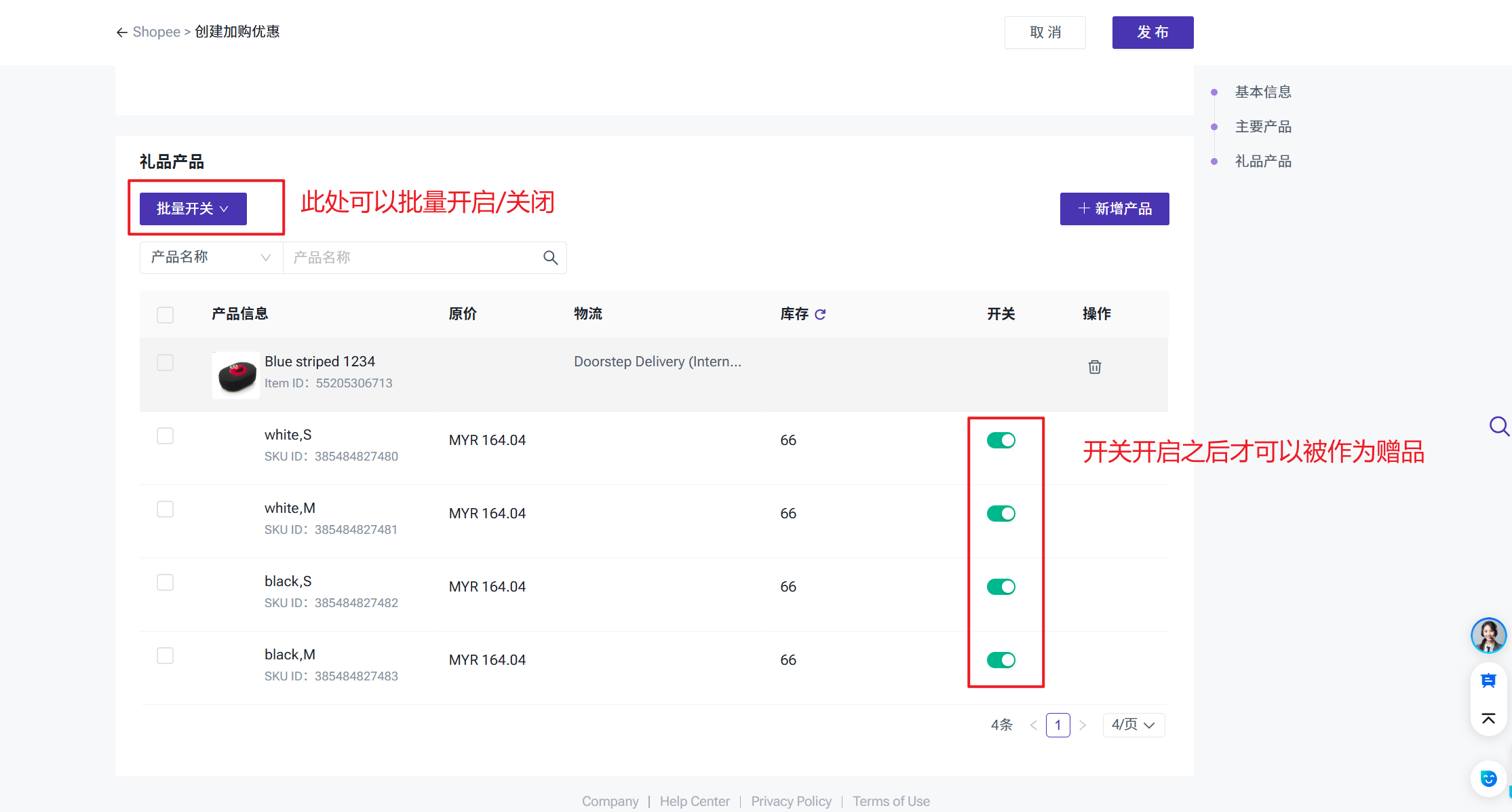This screenshot has width=1512, height=812.
Task: Expand the 产品名称 search type dropdown
Action: pyautogui.click(x=211, y=258)
